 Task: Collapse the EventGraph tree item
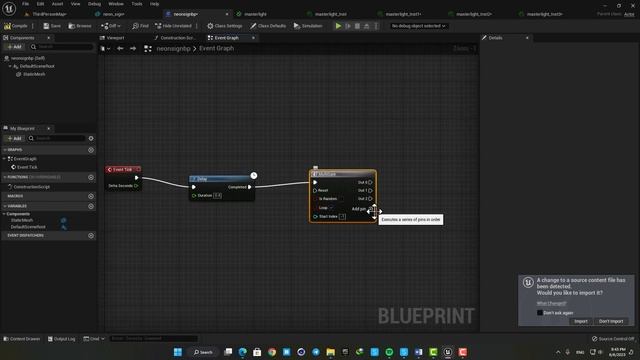(4, 158)
